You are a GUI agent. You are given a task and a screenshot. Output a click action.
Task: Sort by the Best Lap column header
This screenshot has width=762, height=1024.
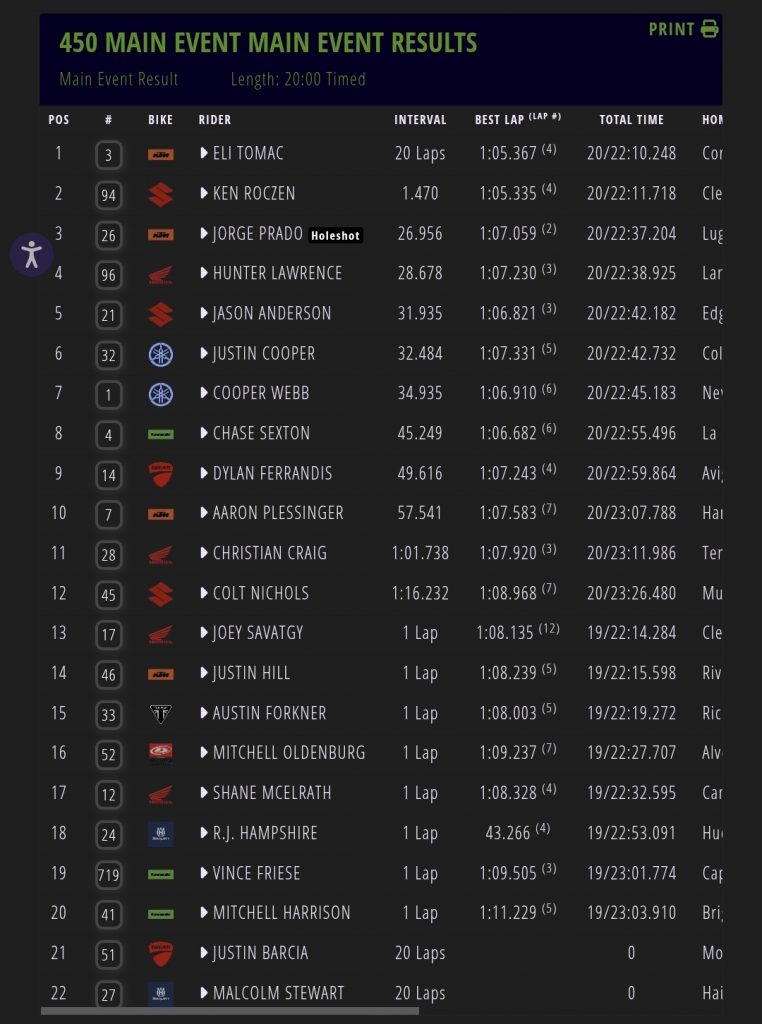[500, 120]
